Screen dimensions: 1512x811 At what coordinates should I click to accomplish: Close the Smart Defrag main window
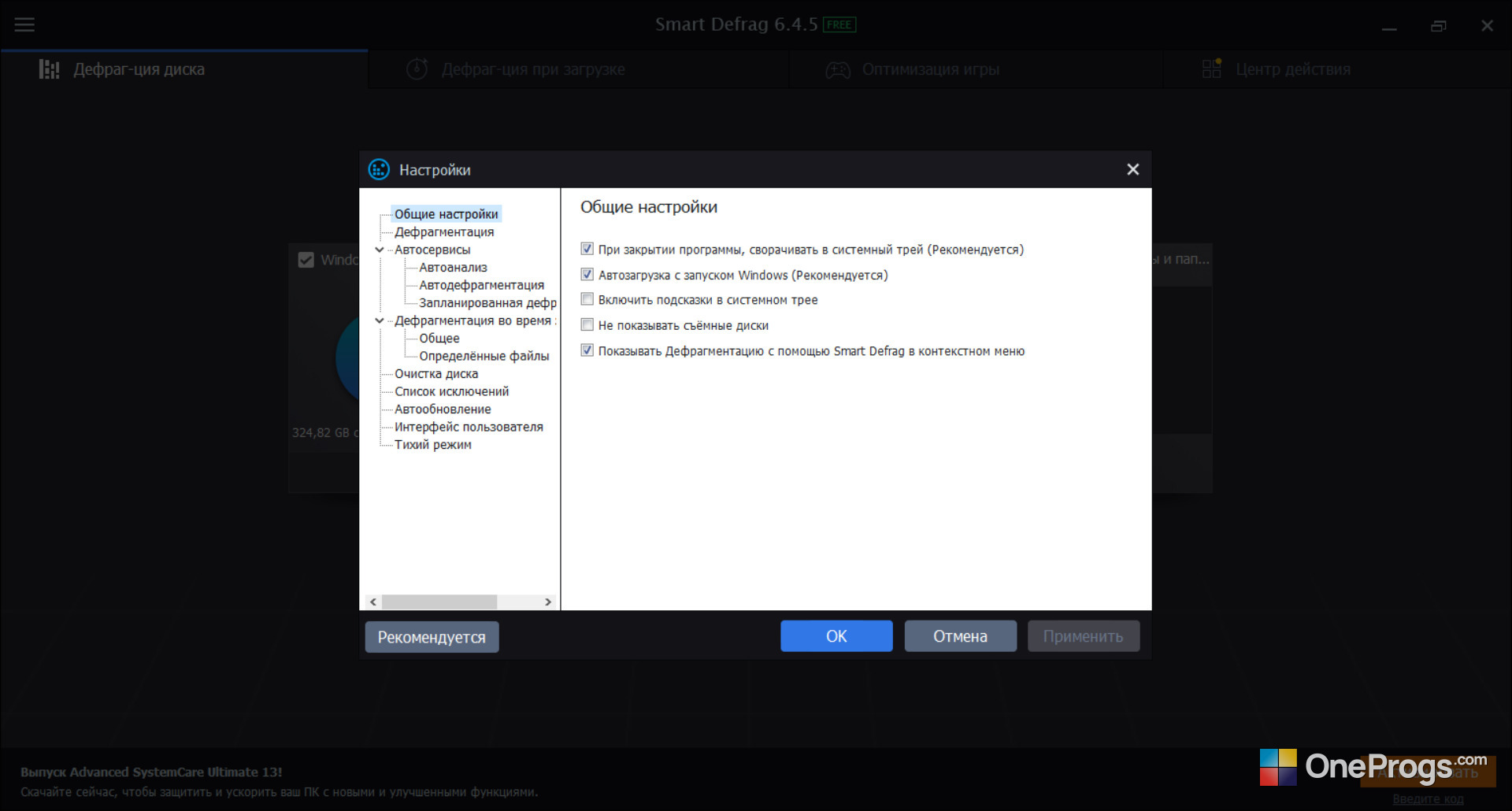tap(1487, 26)
